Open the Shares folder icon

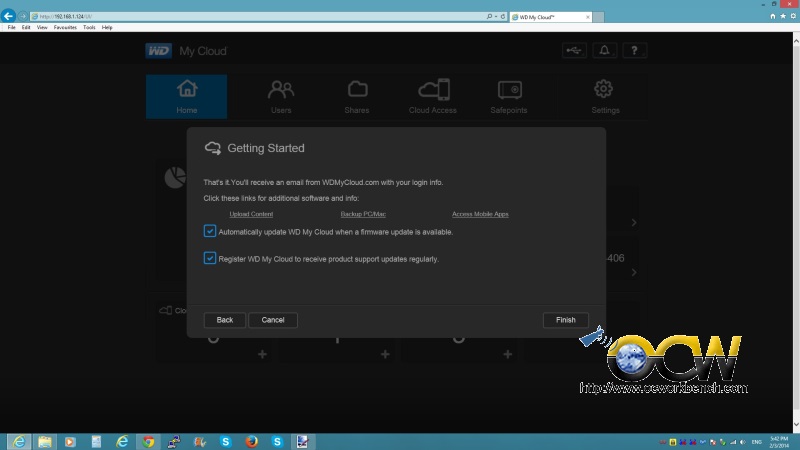coord(357,89)
